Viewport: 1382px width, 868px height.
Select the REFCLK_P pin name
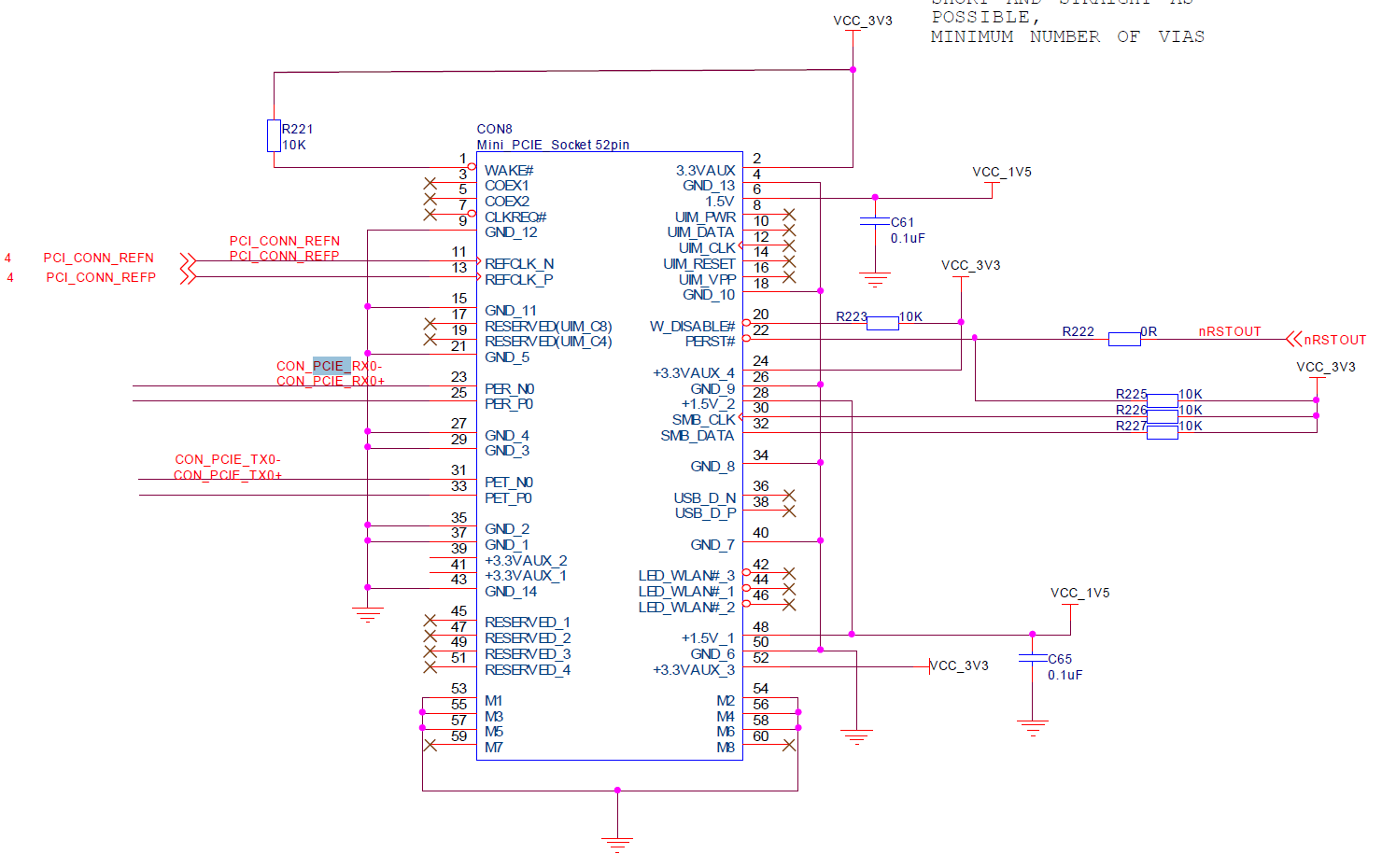(x=518, y=280)
